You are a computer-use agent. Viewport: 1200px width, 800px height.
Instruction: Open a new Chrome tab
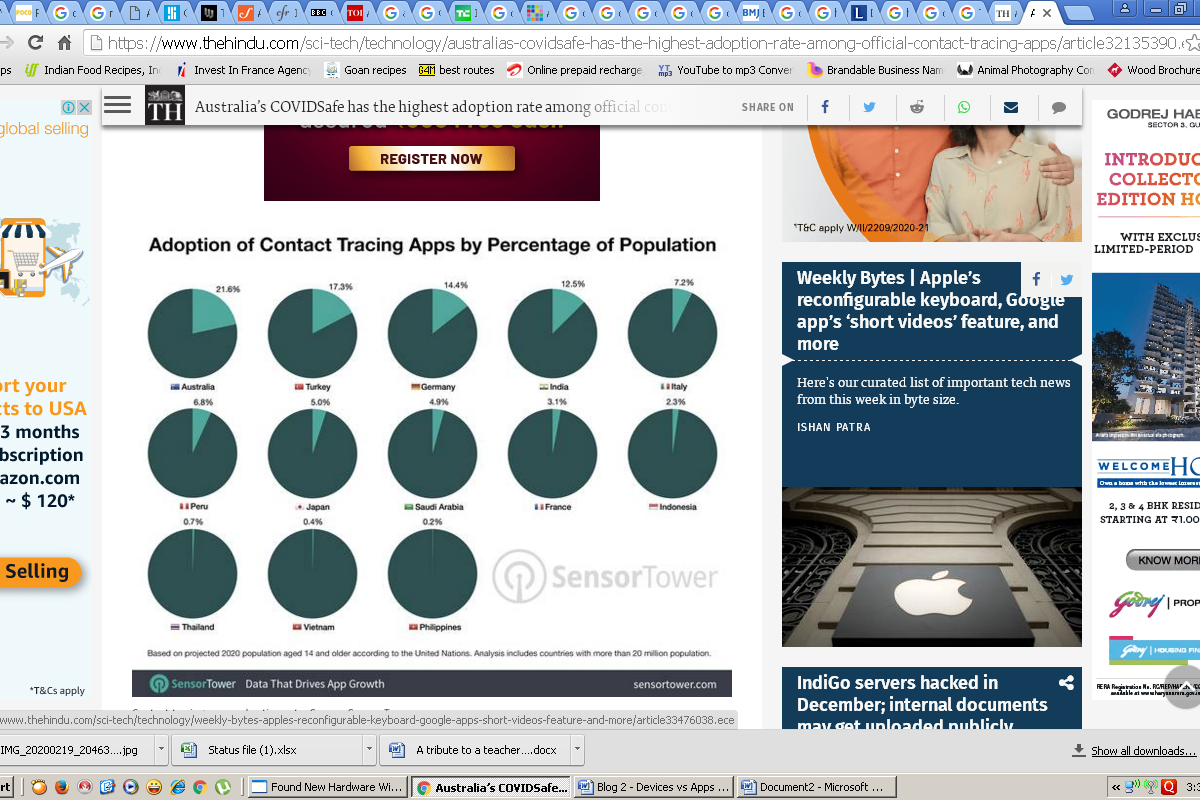coord(1078,14)
